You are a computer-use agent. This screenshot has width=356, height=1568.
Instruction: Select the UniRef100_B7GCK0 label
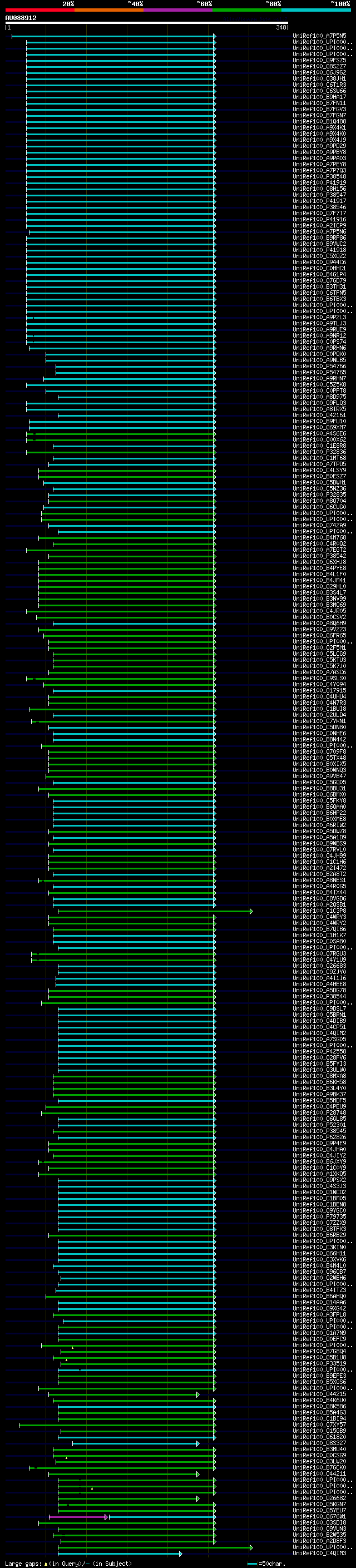point(319,1467)
